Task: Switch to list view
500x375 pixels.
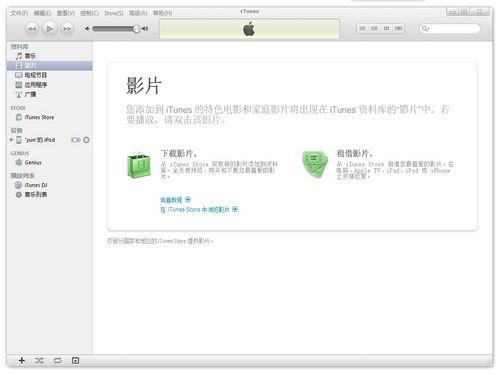Action: point(362,29)
